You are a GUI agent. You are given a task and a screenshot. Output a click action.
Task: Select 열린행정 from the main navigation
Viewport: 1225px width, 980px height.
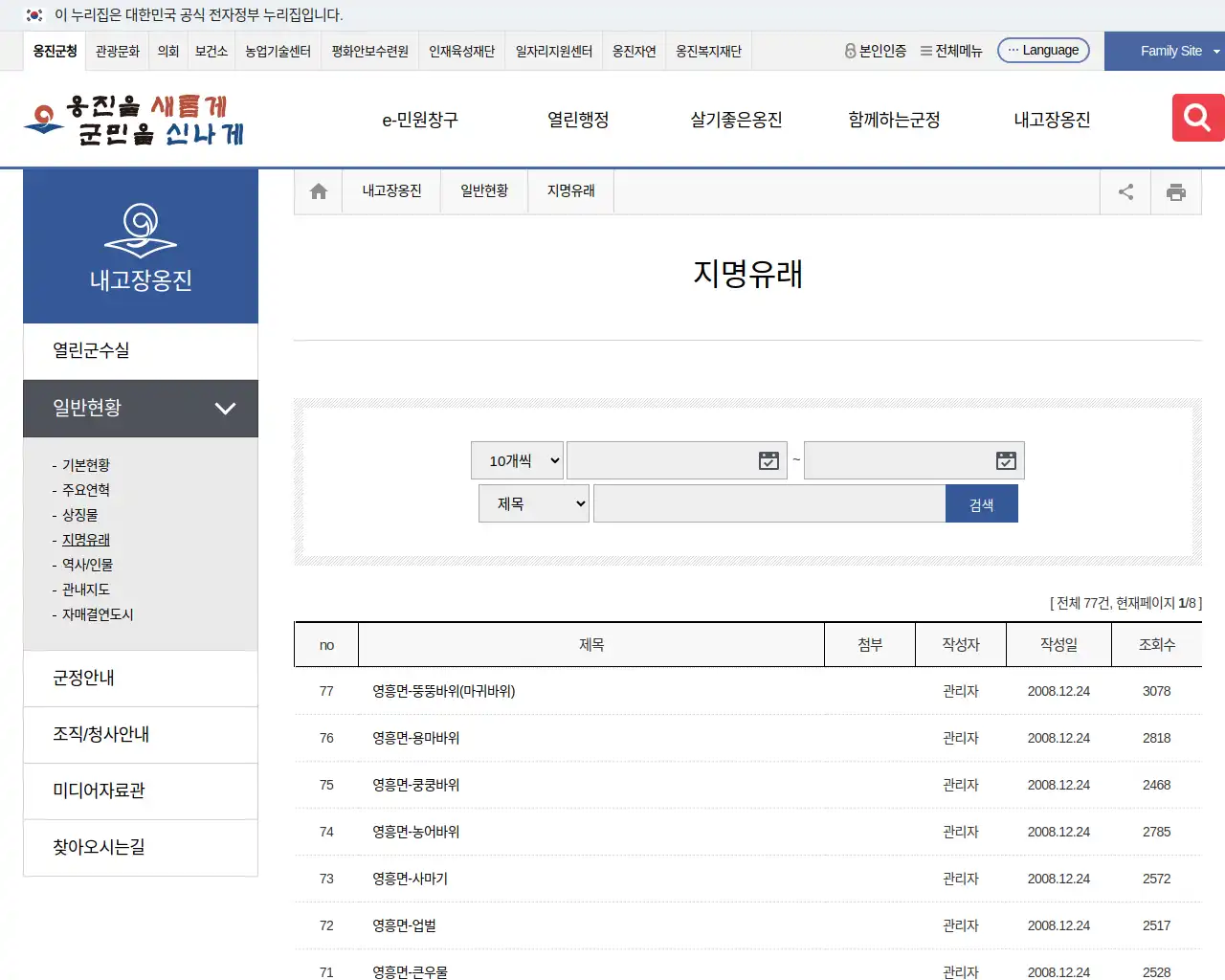pos(576,119)
